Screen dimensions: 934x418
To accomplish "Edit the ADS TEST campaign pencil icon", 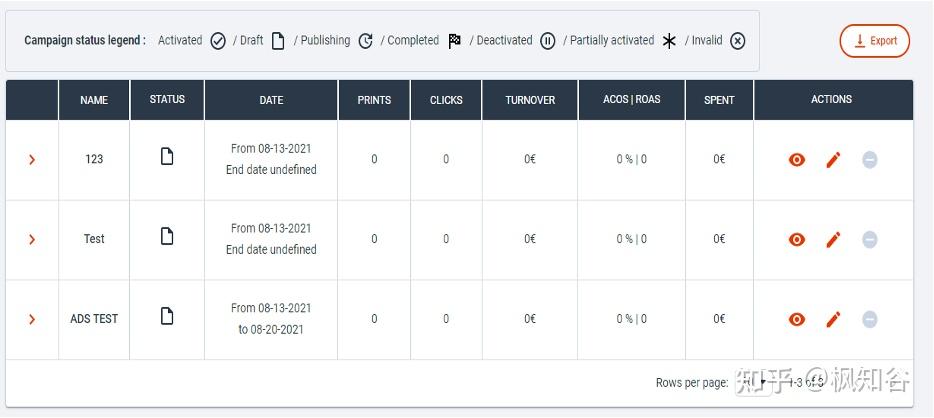I will (x=833, y=319).
